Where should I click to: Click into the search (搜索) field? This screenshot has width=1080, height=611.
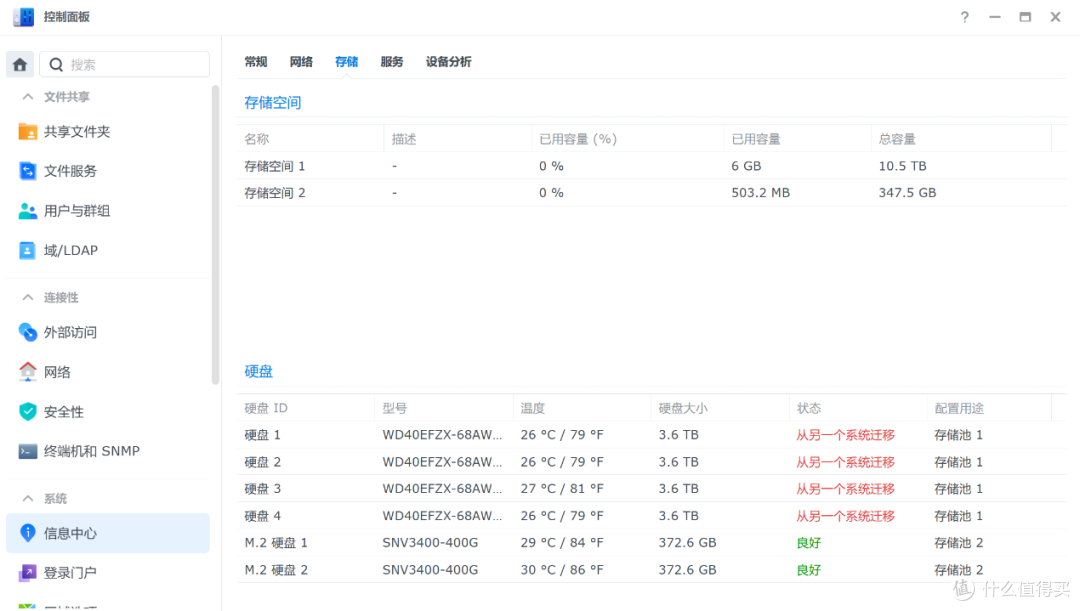[x=125, y=65]
